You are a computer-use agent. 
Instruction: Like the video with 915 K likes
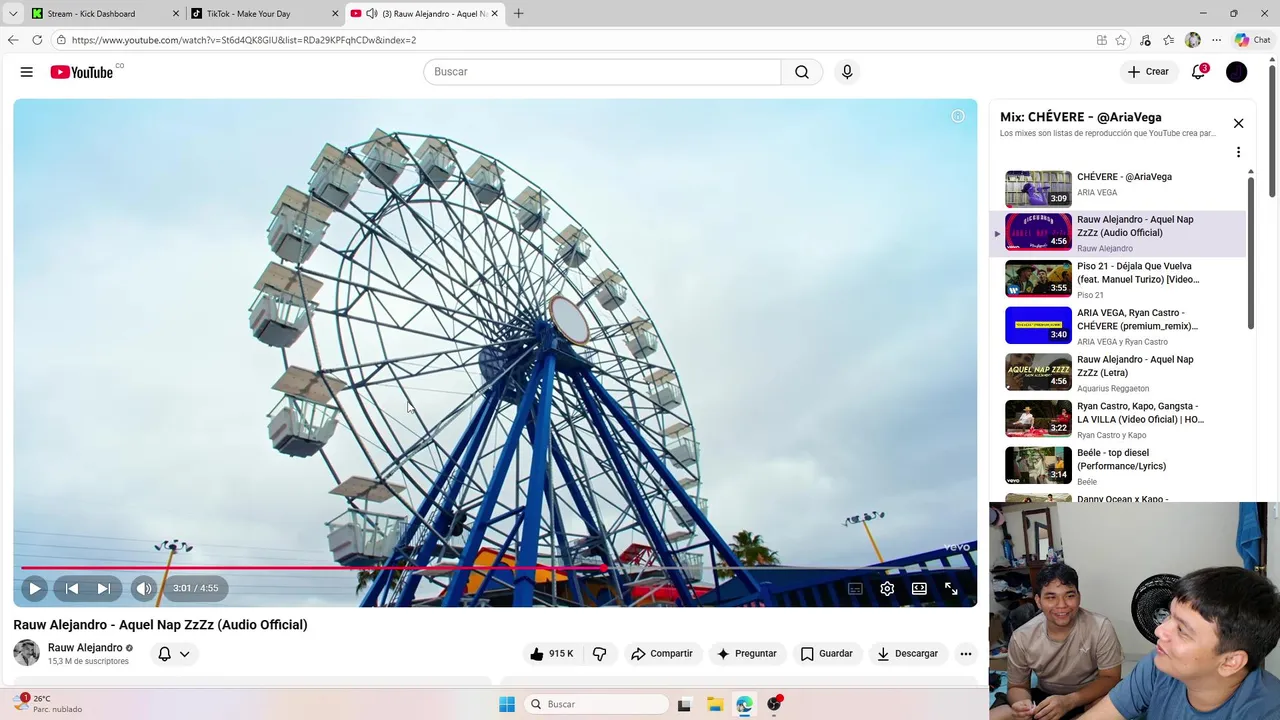click(x=552, y=654)
